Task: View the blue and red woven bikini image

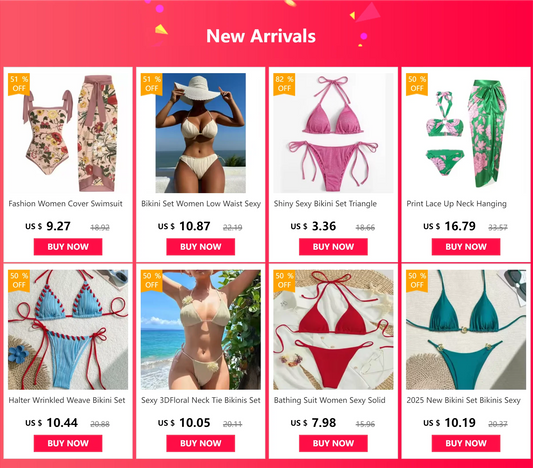Action: (68, 330)
